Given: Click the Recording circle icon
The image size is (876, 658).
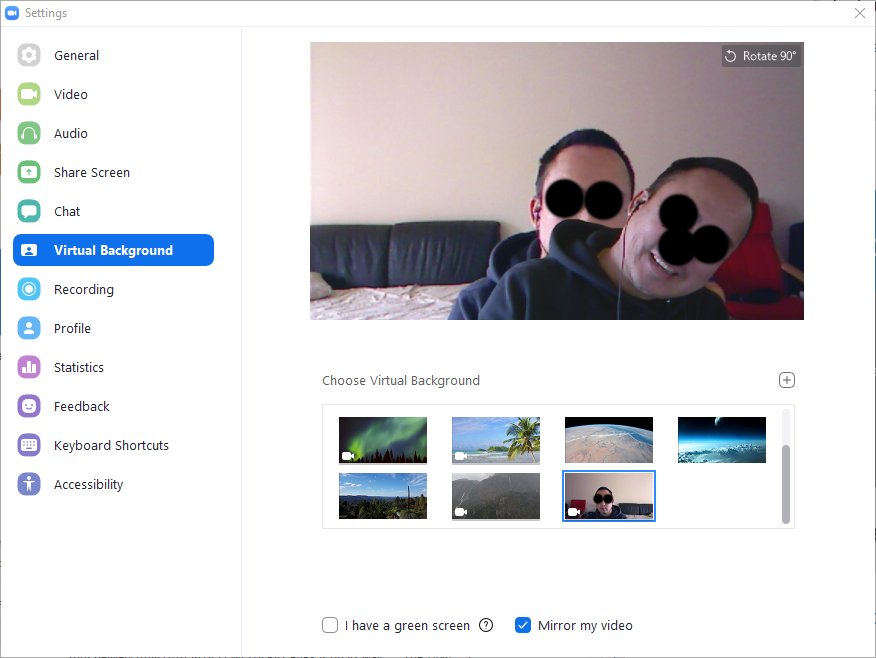Looking at the screenshot, I should point(29,290).
